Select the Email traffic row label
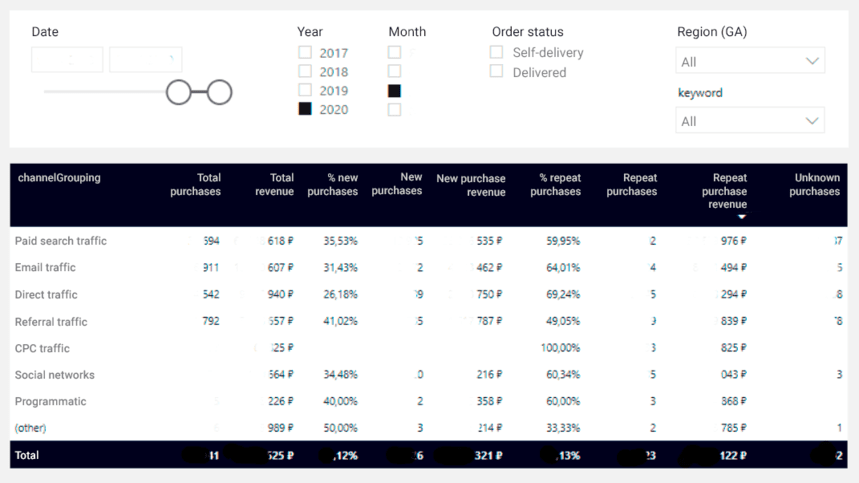The image size is (859, 483). (45, 268)
